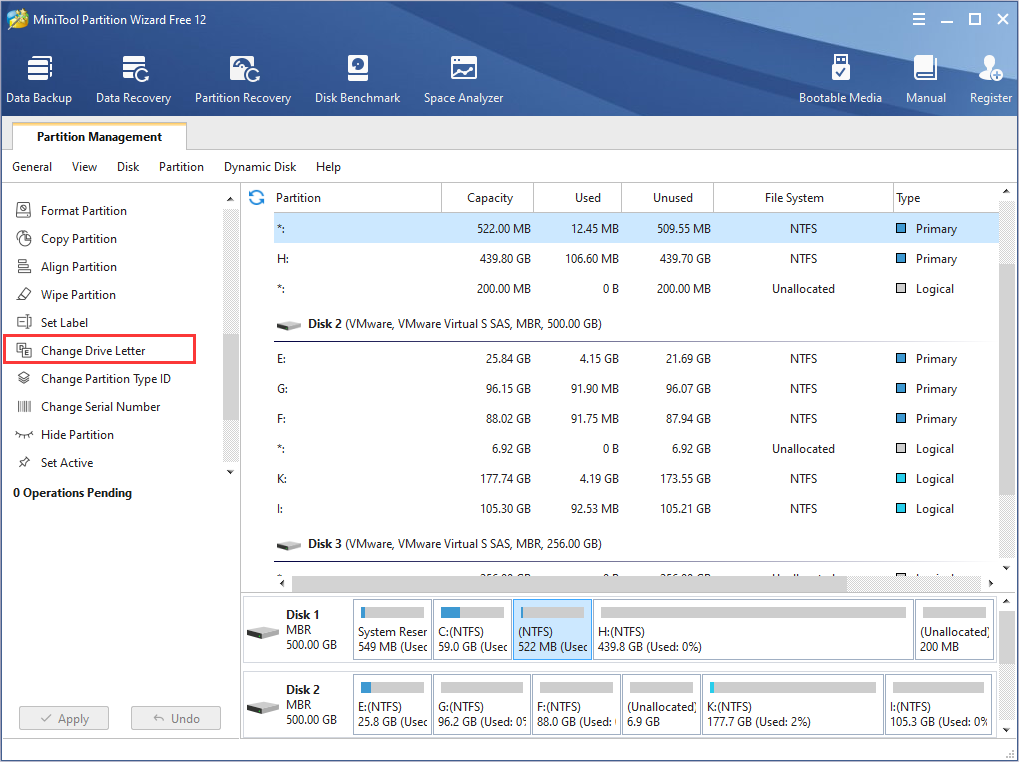Screen dimensions: 1019x762
Task: Click the Change Serial Number barcode icon
Action: coord(24,406)
